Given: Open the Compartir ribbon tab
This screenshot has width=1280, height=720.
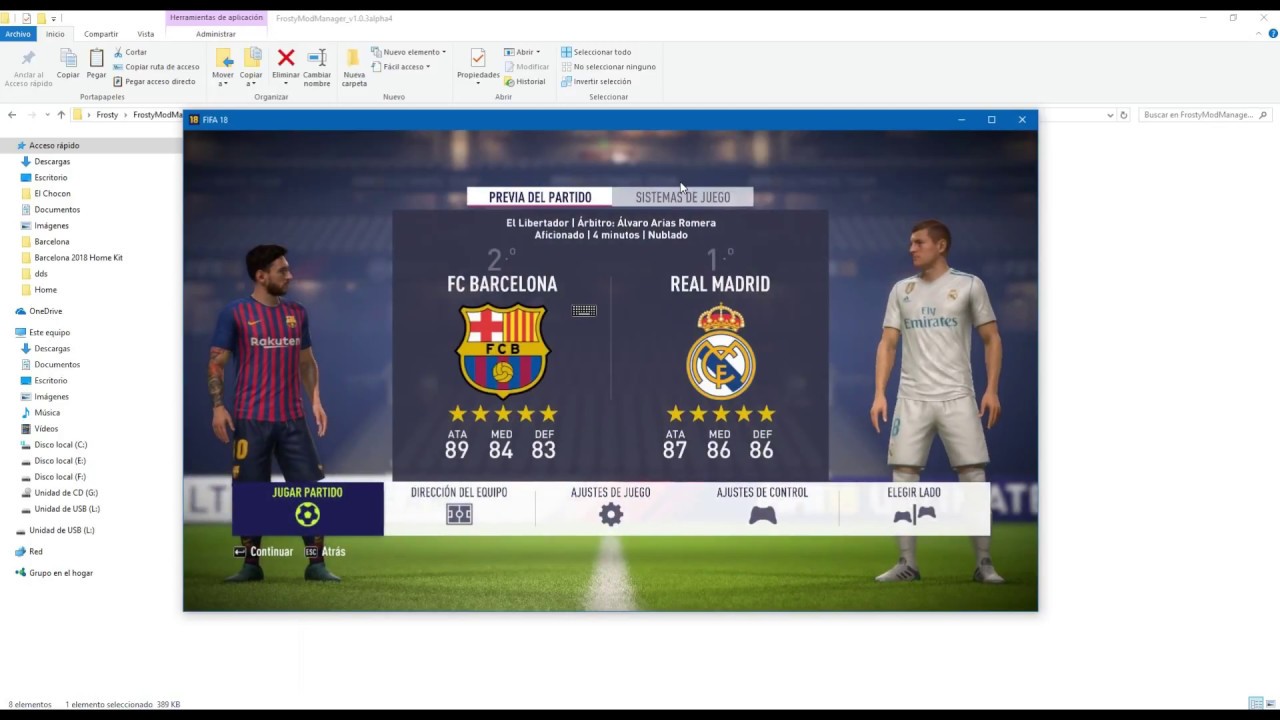Looking at the screenshot, I should (101, 34).
